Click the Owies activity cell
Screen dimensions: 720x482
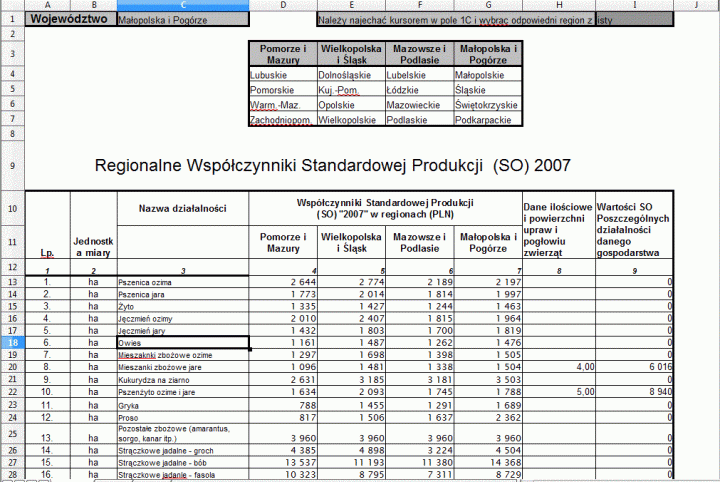tap(181, 342)
